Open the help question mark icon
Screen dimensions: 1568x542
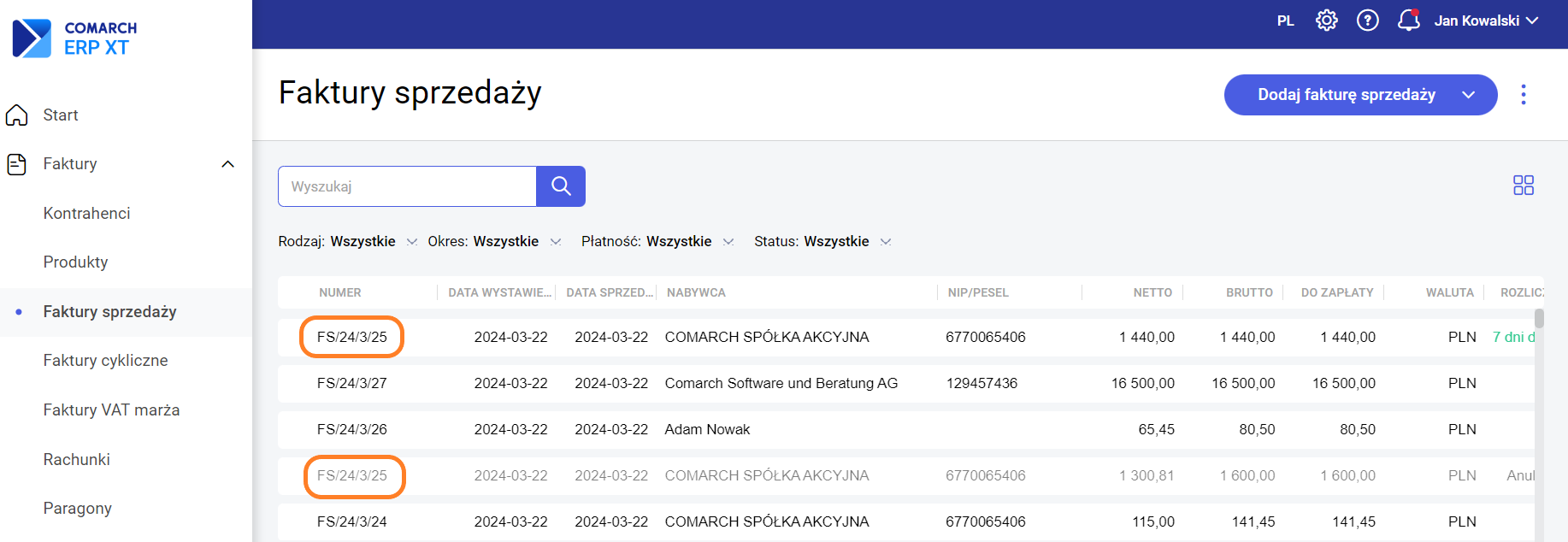click(1367, 21)
